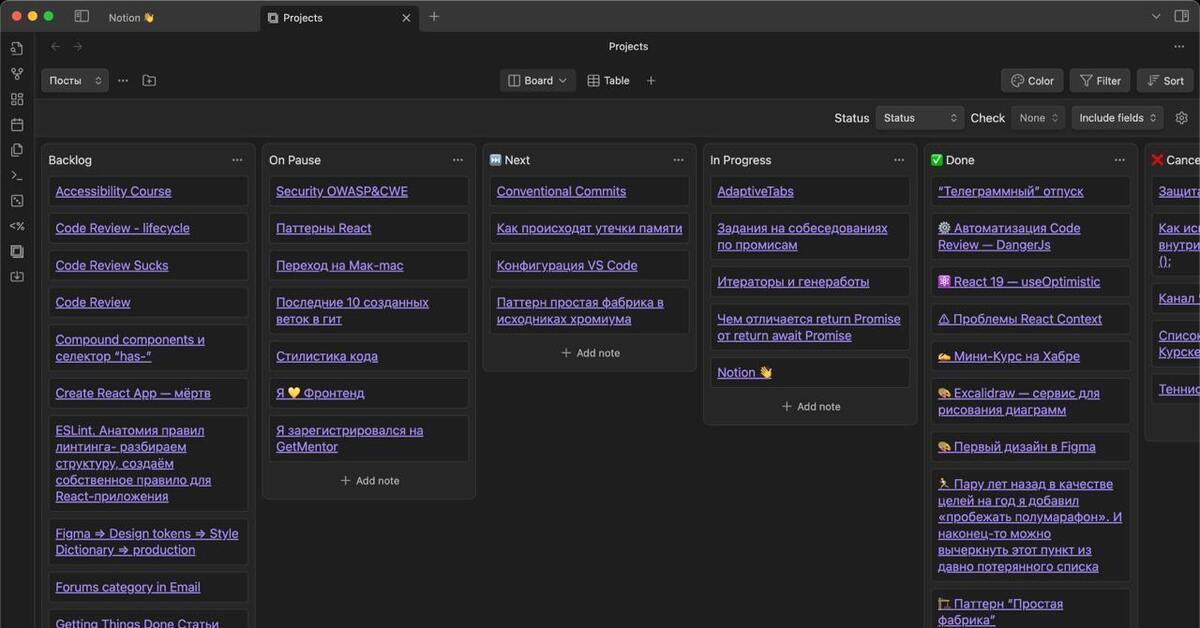Toggle the right sidebar icon in the title bar
Image resolution: width=1200 pixels, height=628 pixels.
point(1181,17)
